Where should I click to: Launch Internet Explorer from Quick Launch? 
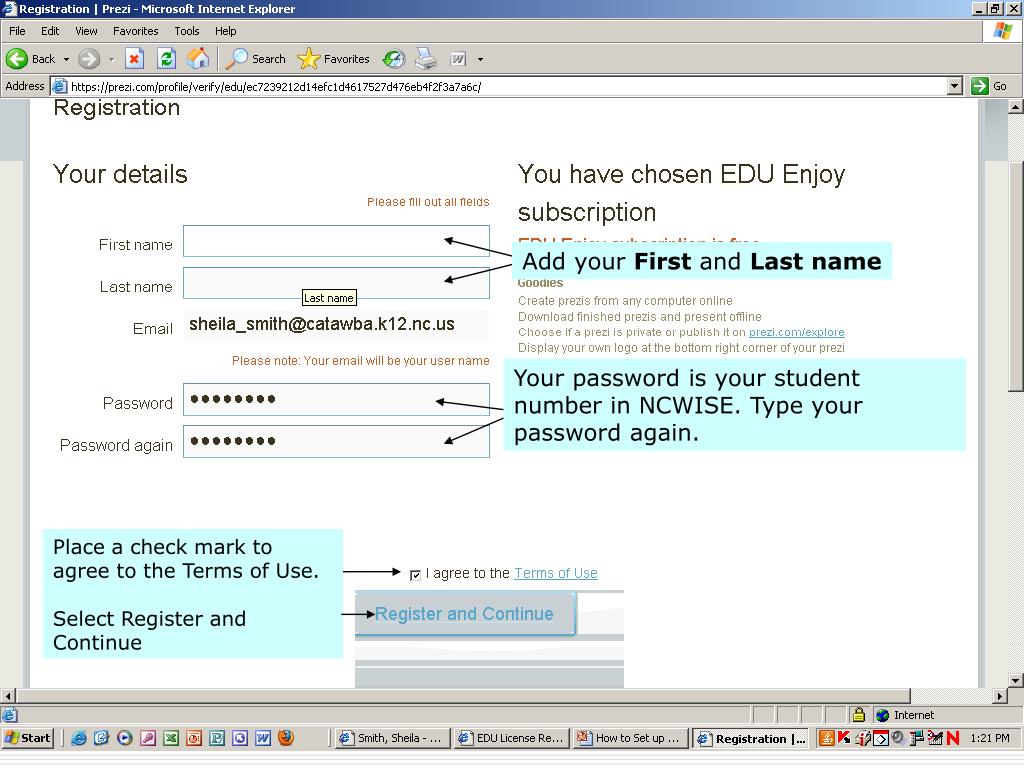(79, 738)
